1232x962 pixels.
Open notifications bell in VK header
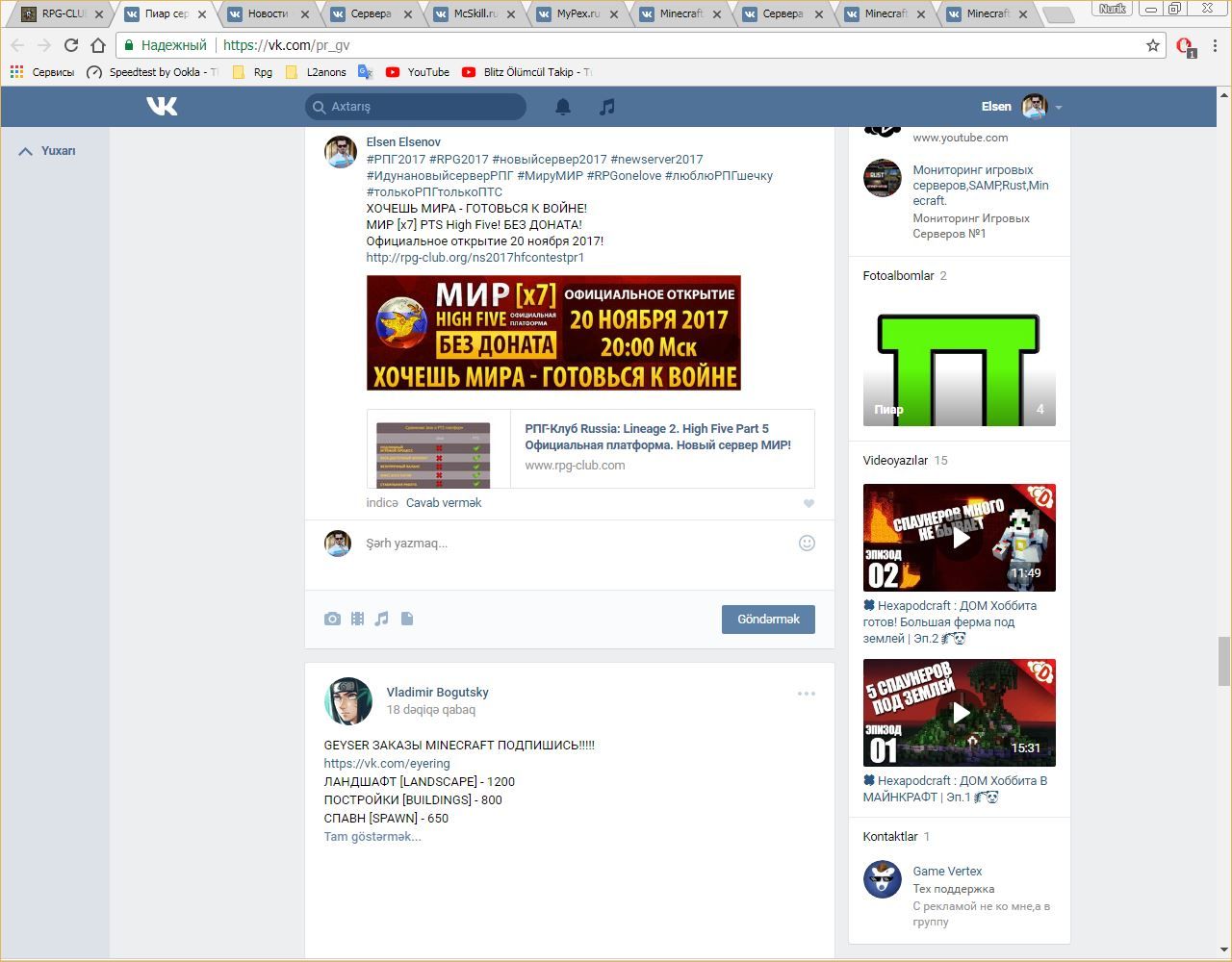(563, 107)
